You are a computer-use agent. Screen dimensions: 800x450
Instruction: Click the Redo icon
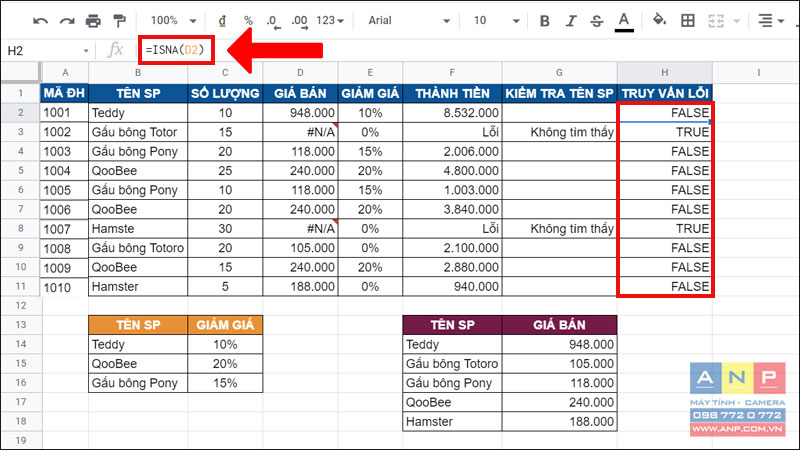pos(67,21)
